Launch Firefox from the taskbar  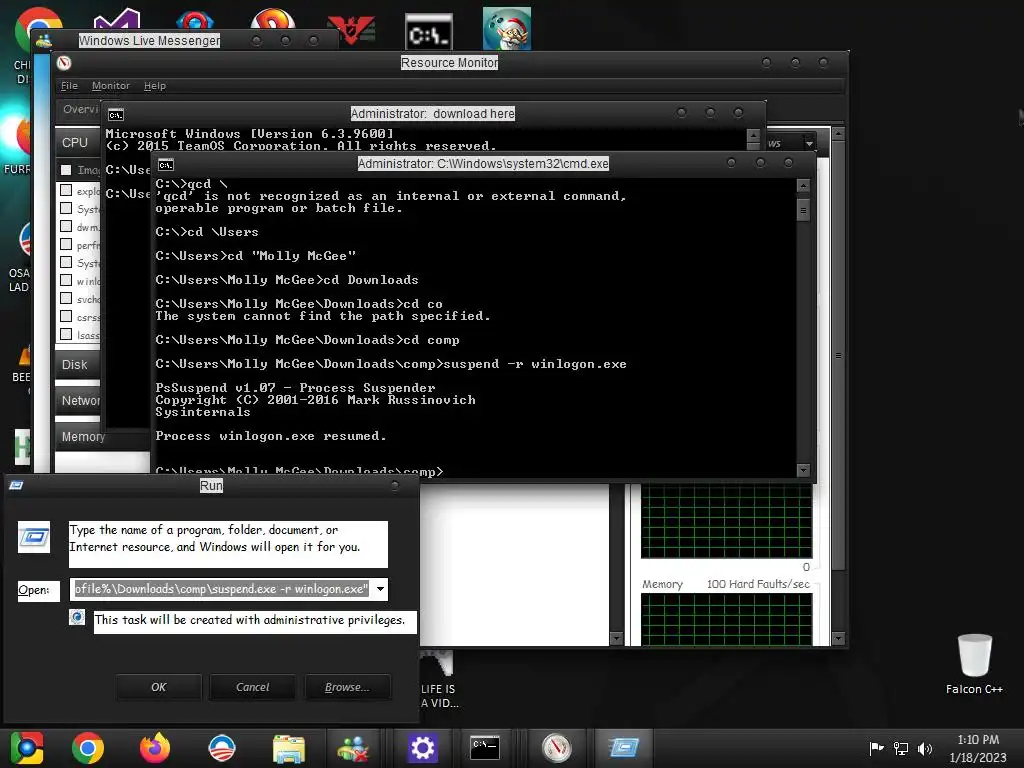(x=155, y=748)
